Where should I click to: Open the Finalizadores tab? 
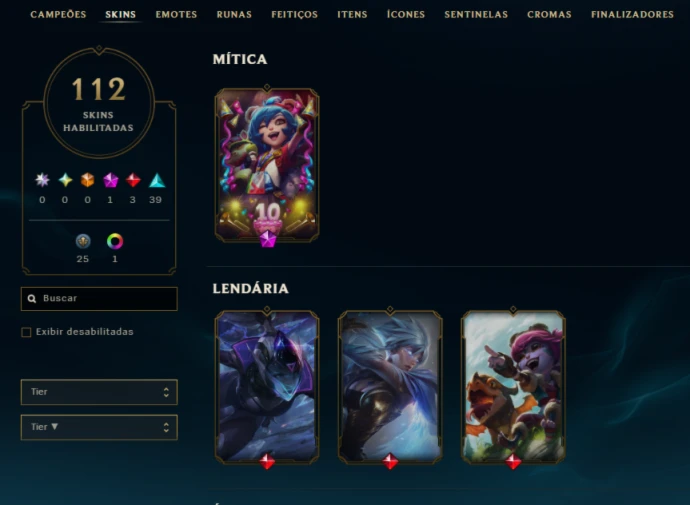632,15
